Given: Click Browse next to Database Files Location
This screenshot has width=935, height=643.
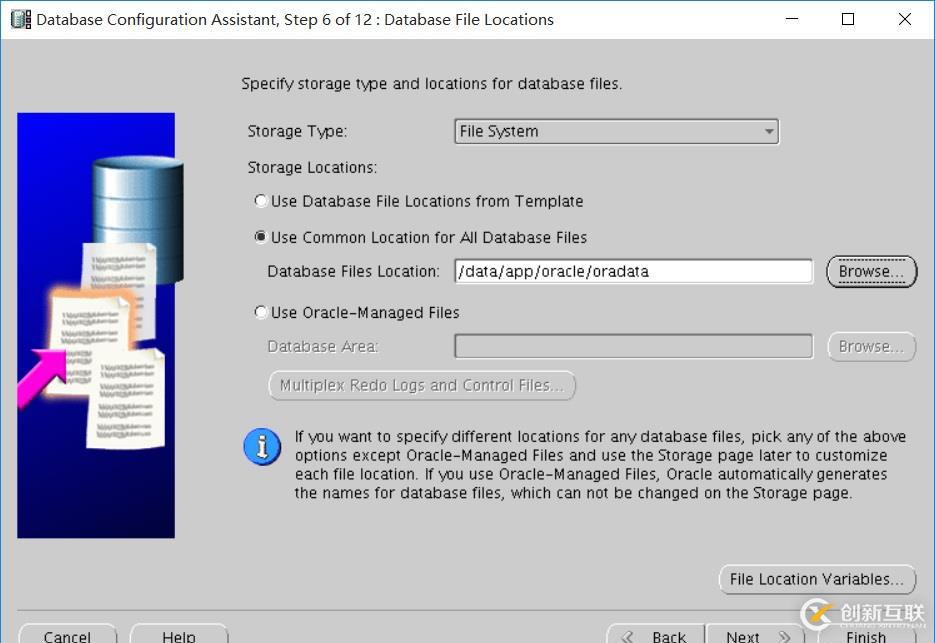Looking at the screenshot, I should click(x=871, y=271).
